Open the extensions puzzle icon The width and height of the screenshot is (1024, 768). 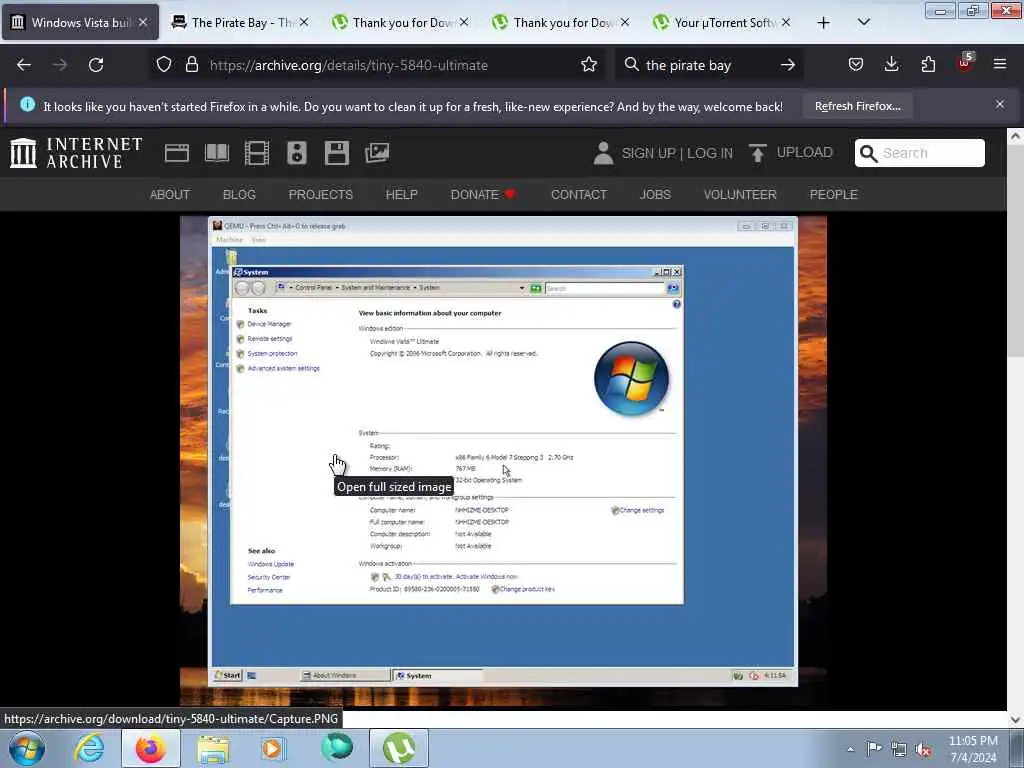pyautogui.click(x=928, y=65)
